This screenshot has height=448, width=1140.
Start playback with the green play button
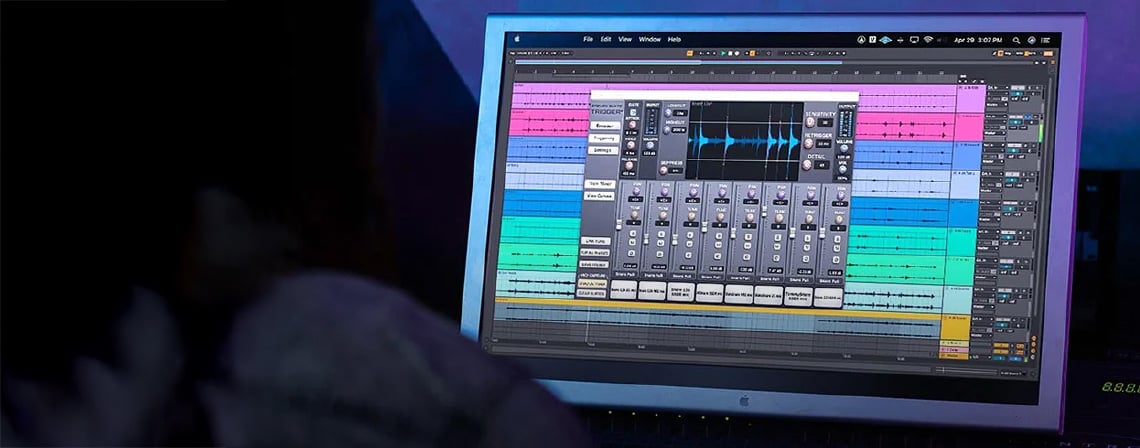click(723, 53)
